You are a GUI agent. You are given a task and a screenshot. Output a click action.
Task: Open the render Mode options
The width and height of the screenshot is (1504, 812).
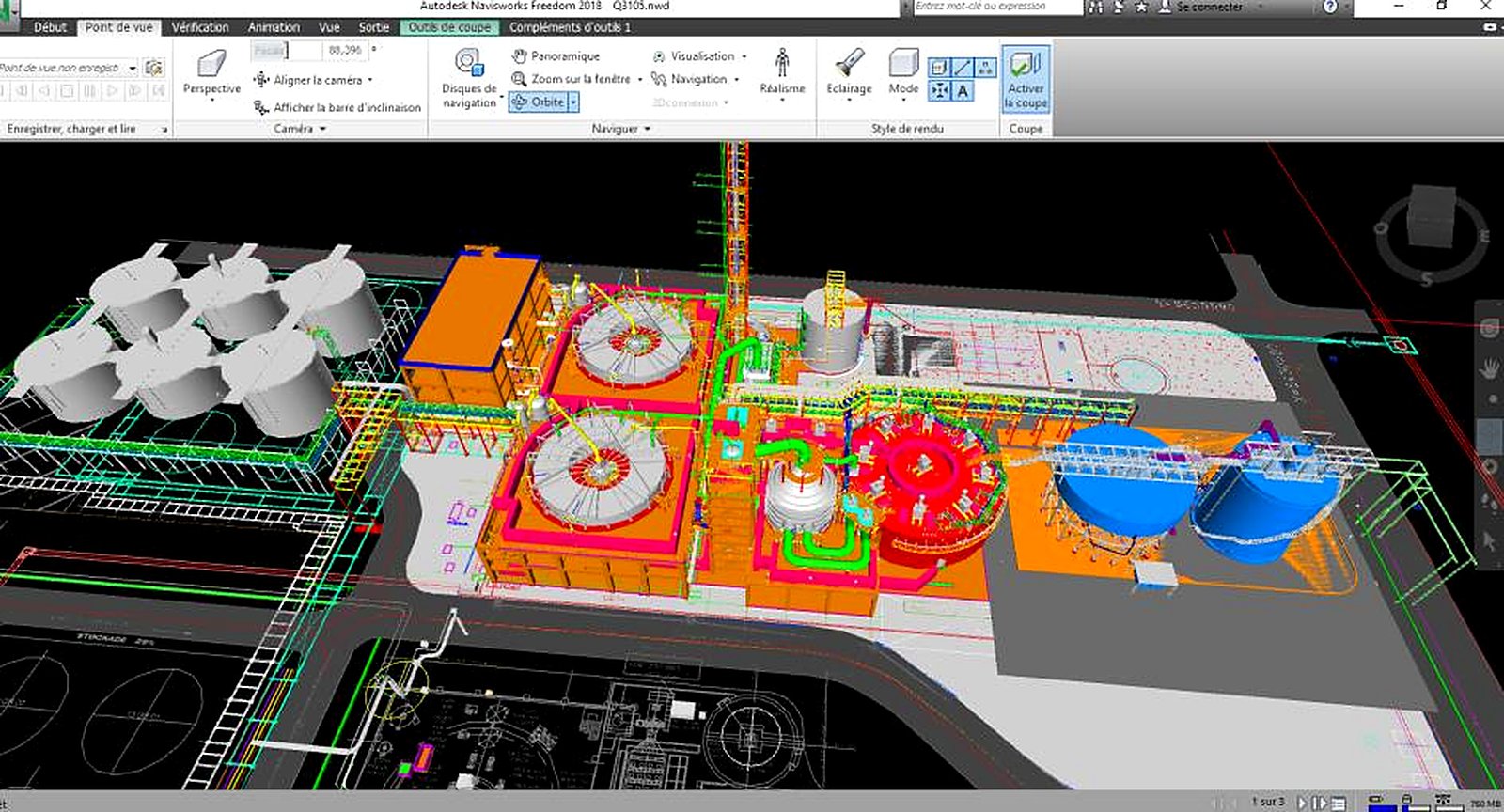903,73
